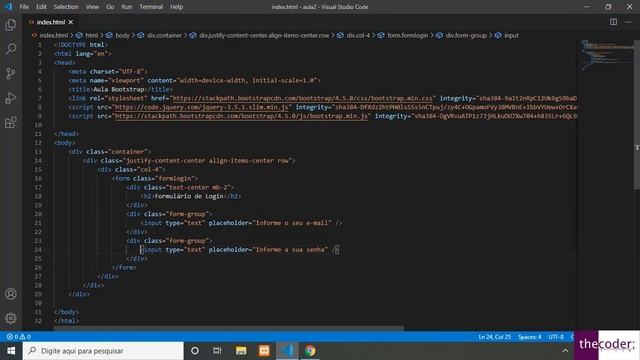Open the errors and warnings status indicator

click(19, 337)
